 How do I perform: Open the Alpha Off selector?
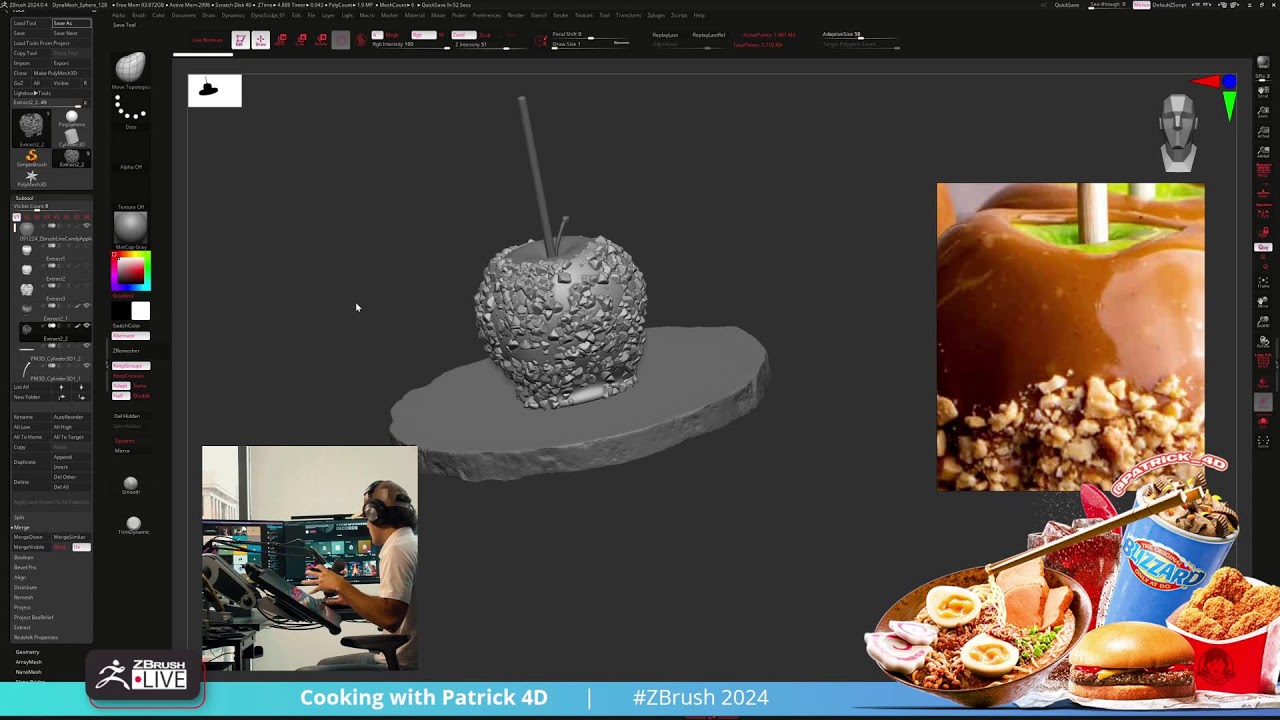[130, 150]
